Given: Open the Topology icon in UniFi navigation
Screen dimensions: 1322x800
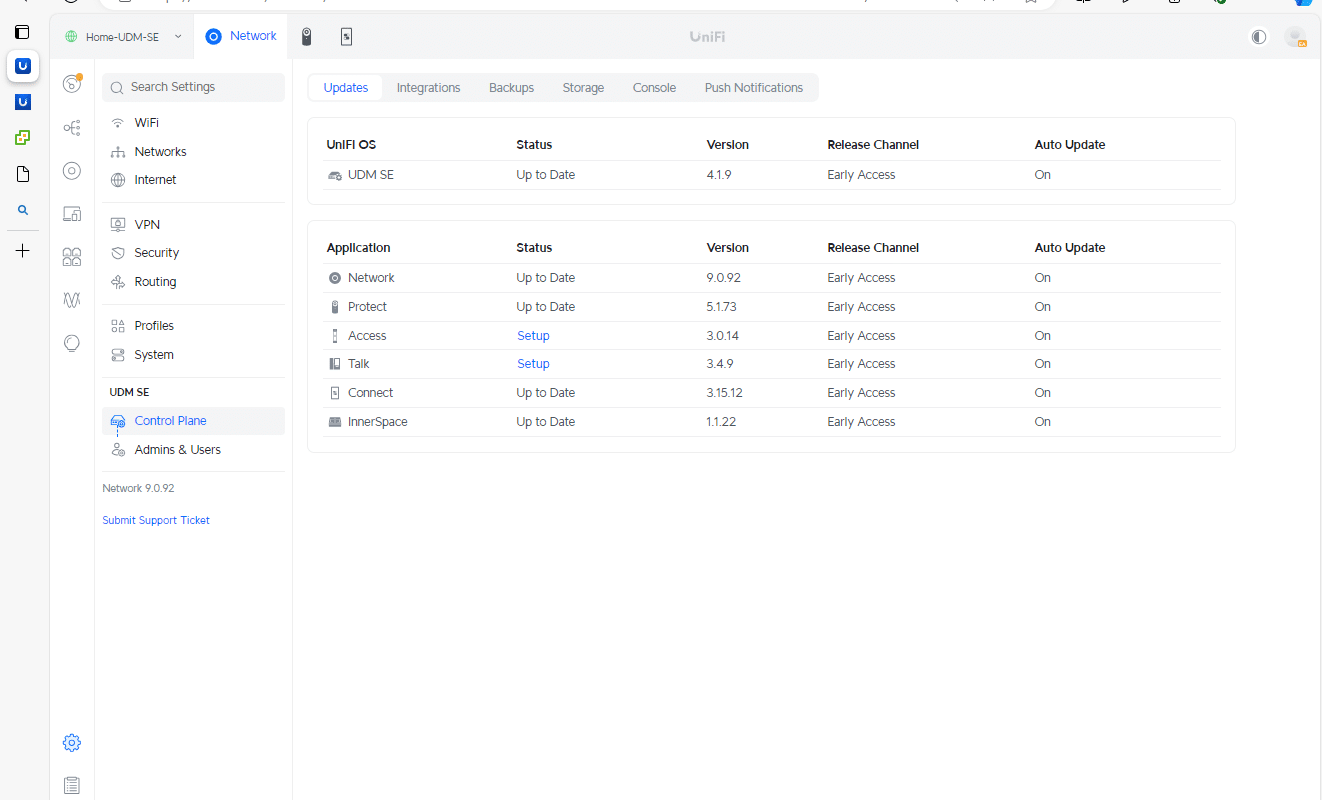Looking at the screenshot, I should [72, 128].
